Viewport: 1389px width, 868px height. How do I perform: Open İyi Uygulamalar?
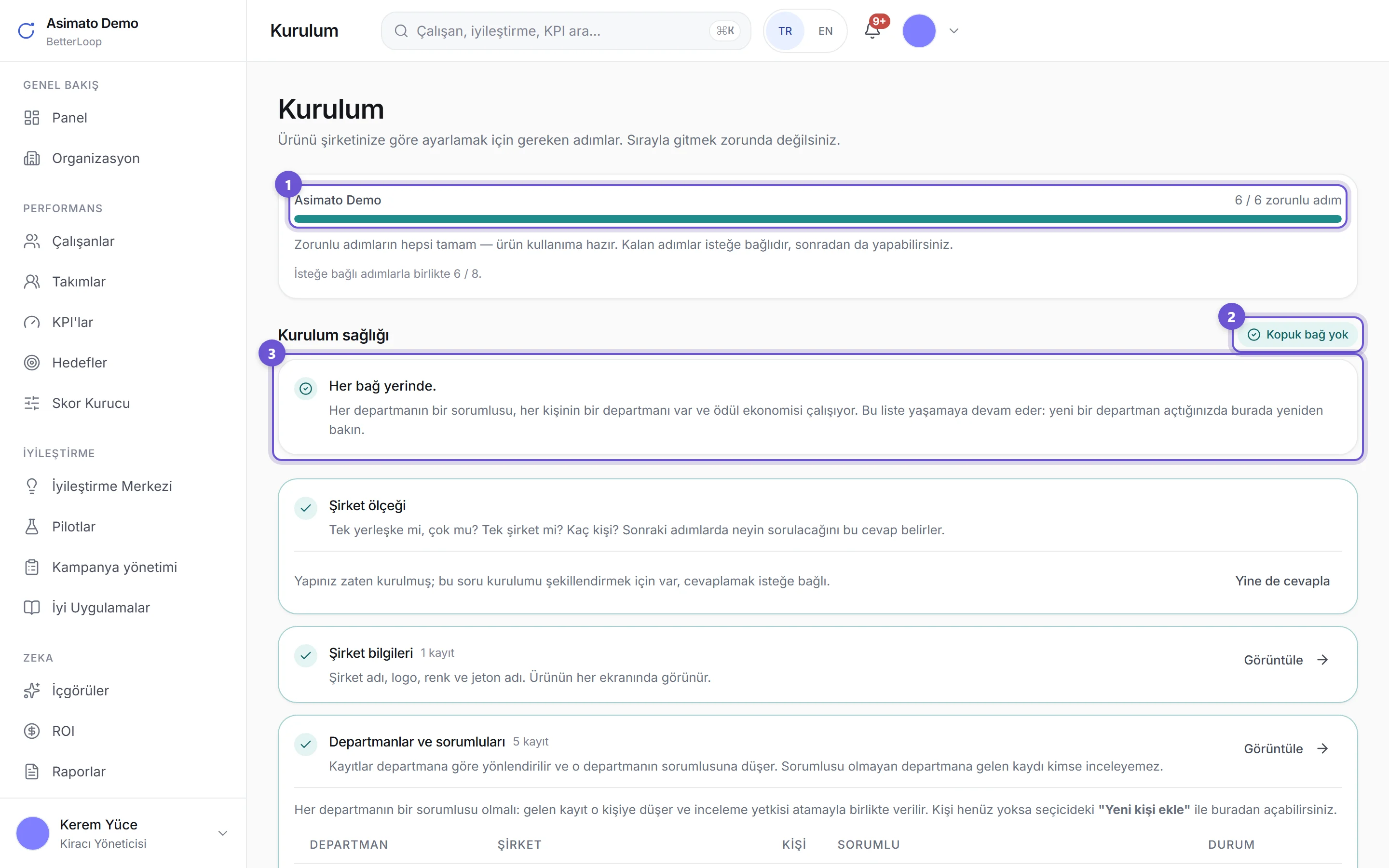click(x=123, y=608)
